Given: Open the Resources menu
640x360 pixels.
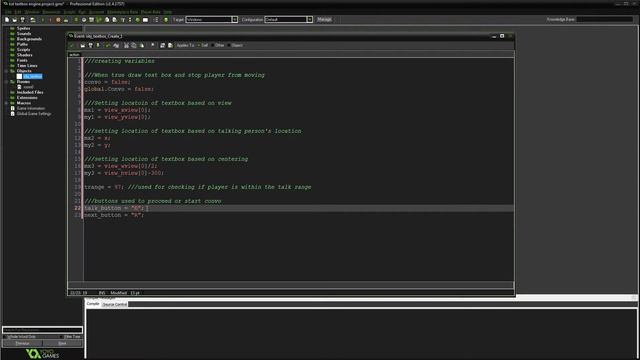Looking at the screenshot, I should [x=51, y=12].
